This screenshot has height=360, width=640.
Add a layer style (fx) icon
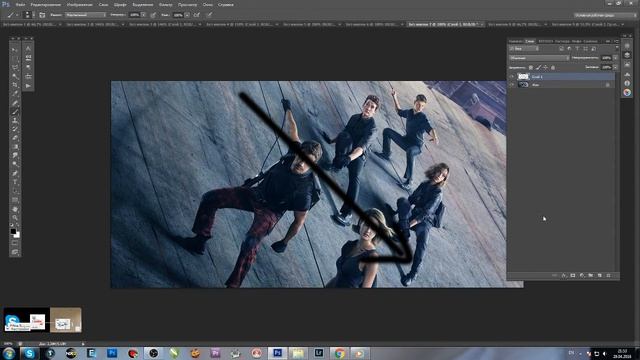click(x=564, y=276)
